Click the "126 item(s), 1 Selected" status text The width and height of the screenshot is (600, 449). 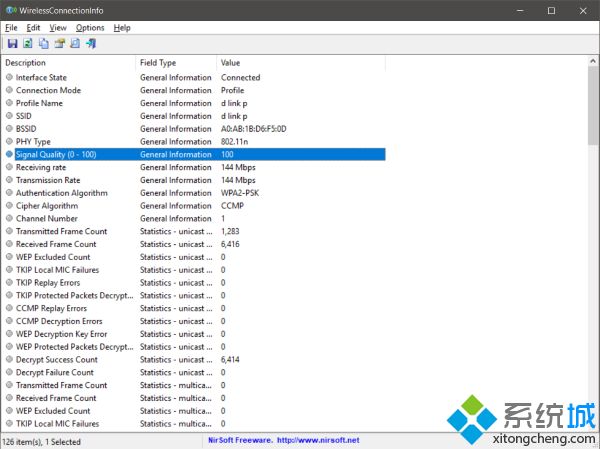click(x=42, y=441)
